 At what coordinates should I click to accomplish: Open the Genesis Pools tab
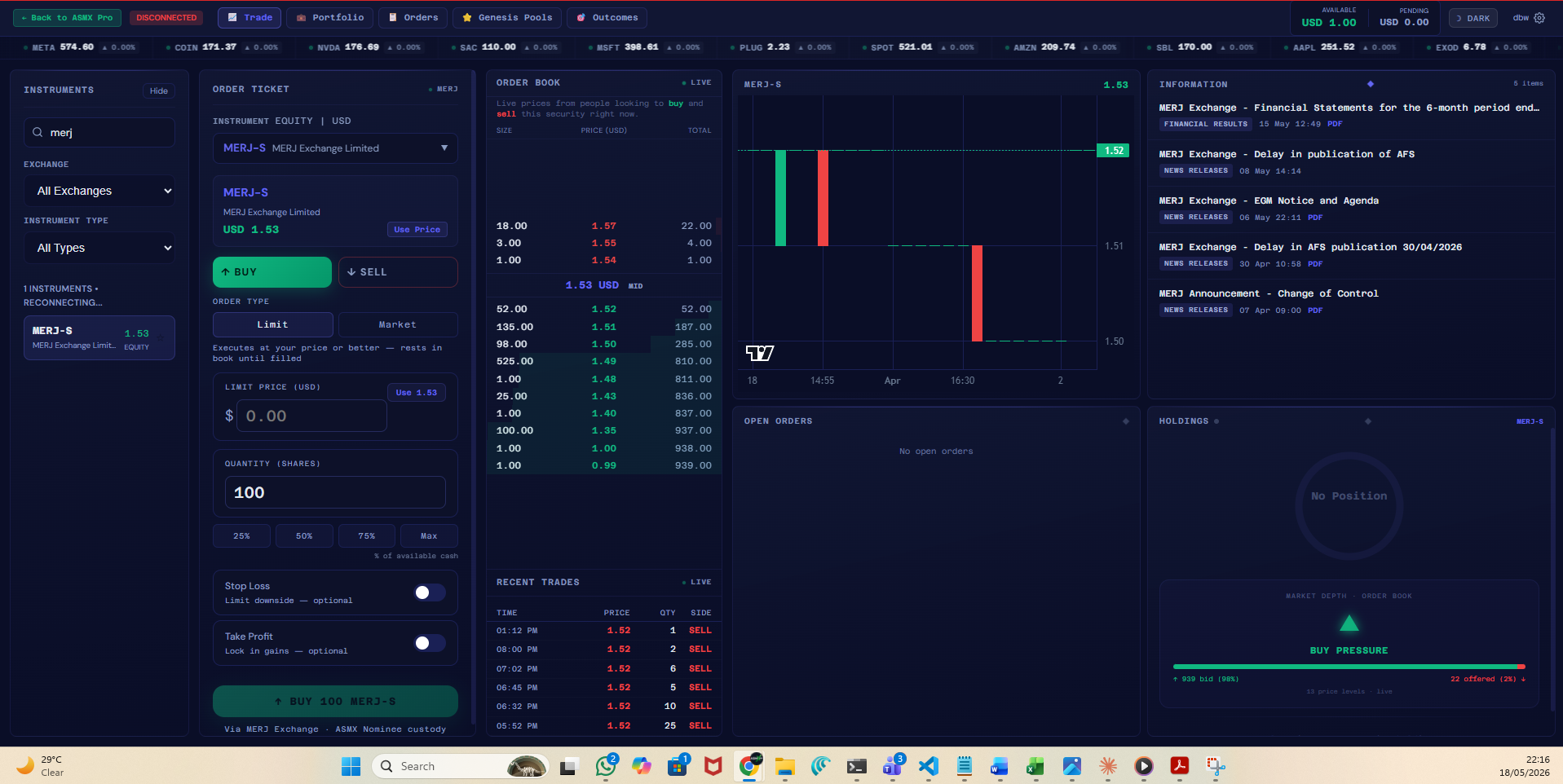[507, 17]
